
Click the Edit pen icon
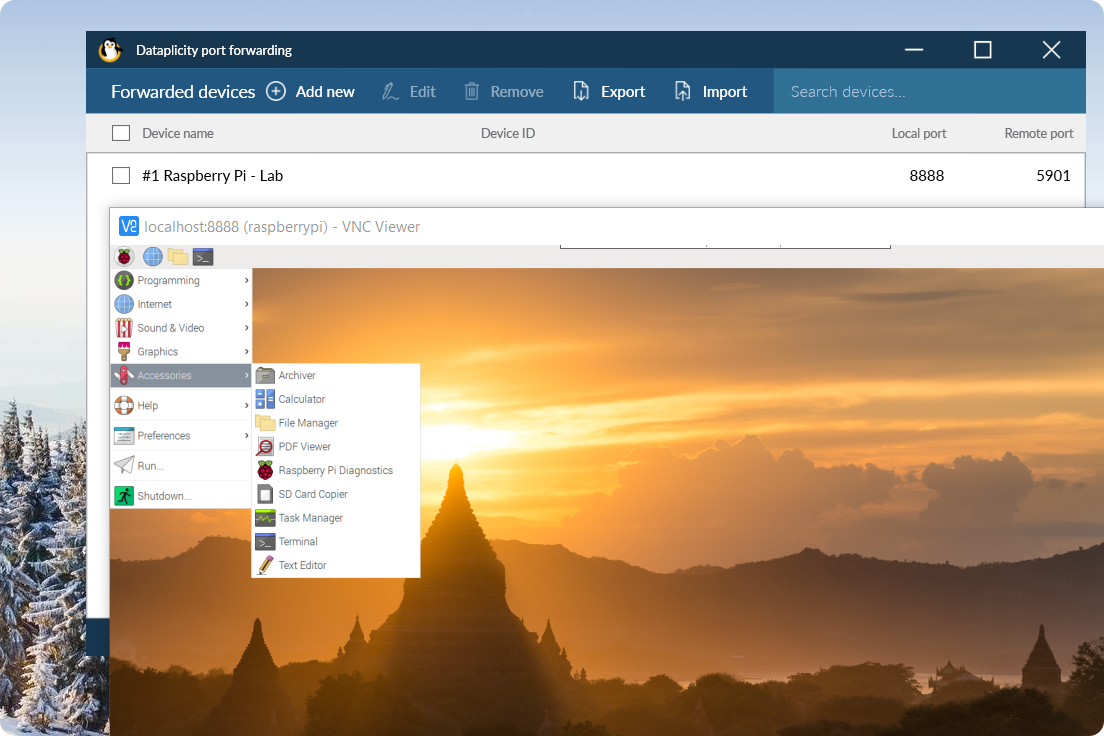pyautogui.click(x=390, y=92)
